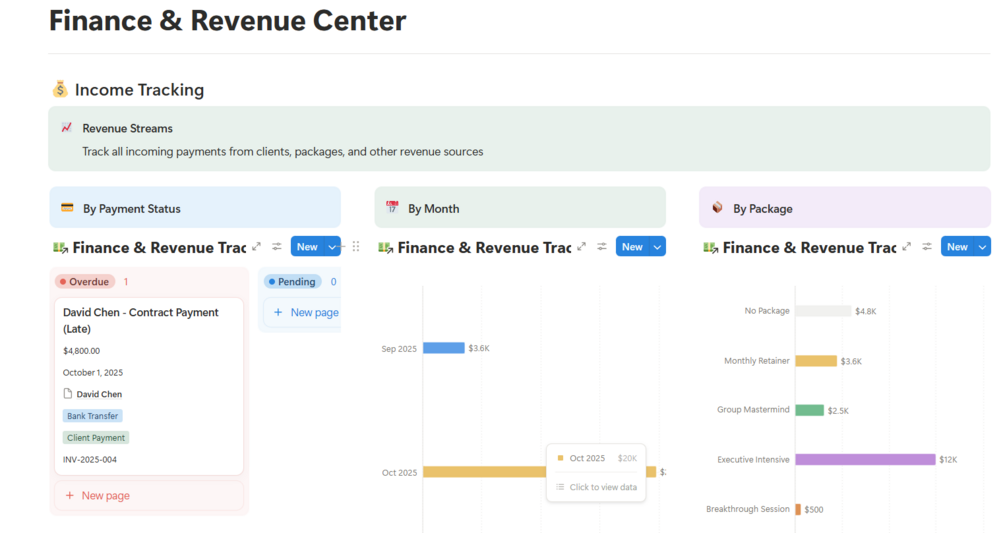This screenshot has height=533, width=1005.
Task: Expand the By Package database to full page
Action: click(x=907, y=247)
